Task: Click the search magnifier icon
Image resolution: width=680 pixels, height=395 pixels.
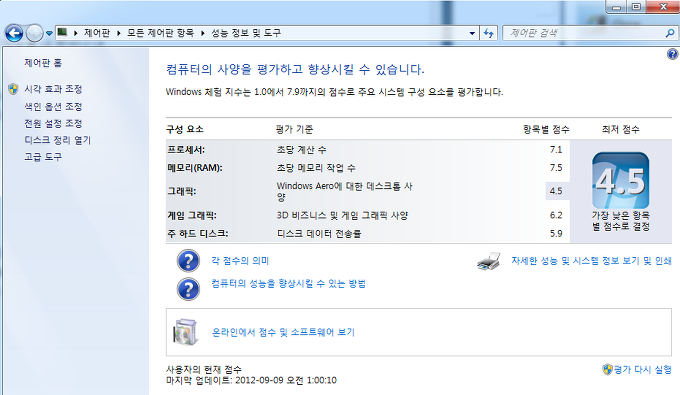Action: point(670,33)
